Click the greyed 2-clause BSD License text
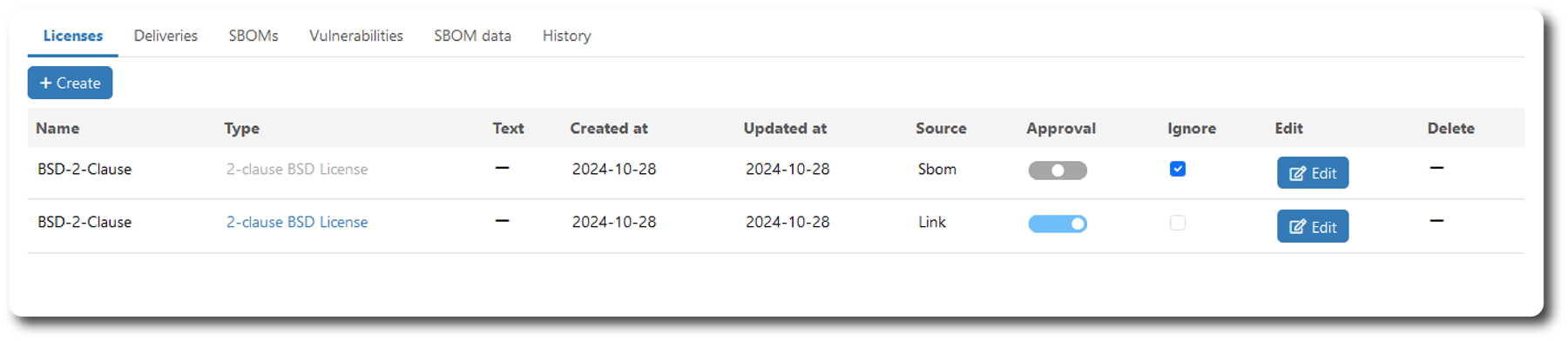The width and height of the screenshot is (1568, 341). point(297,169)
